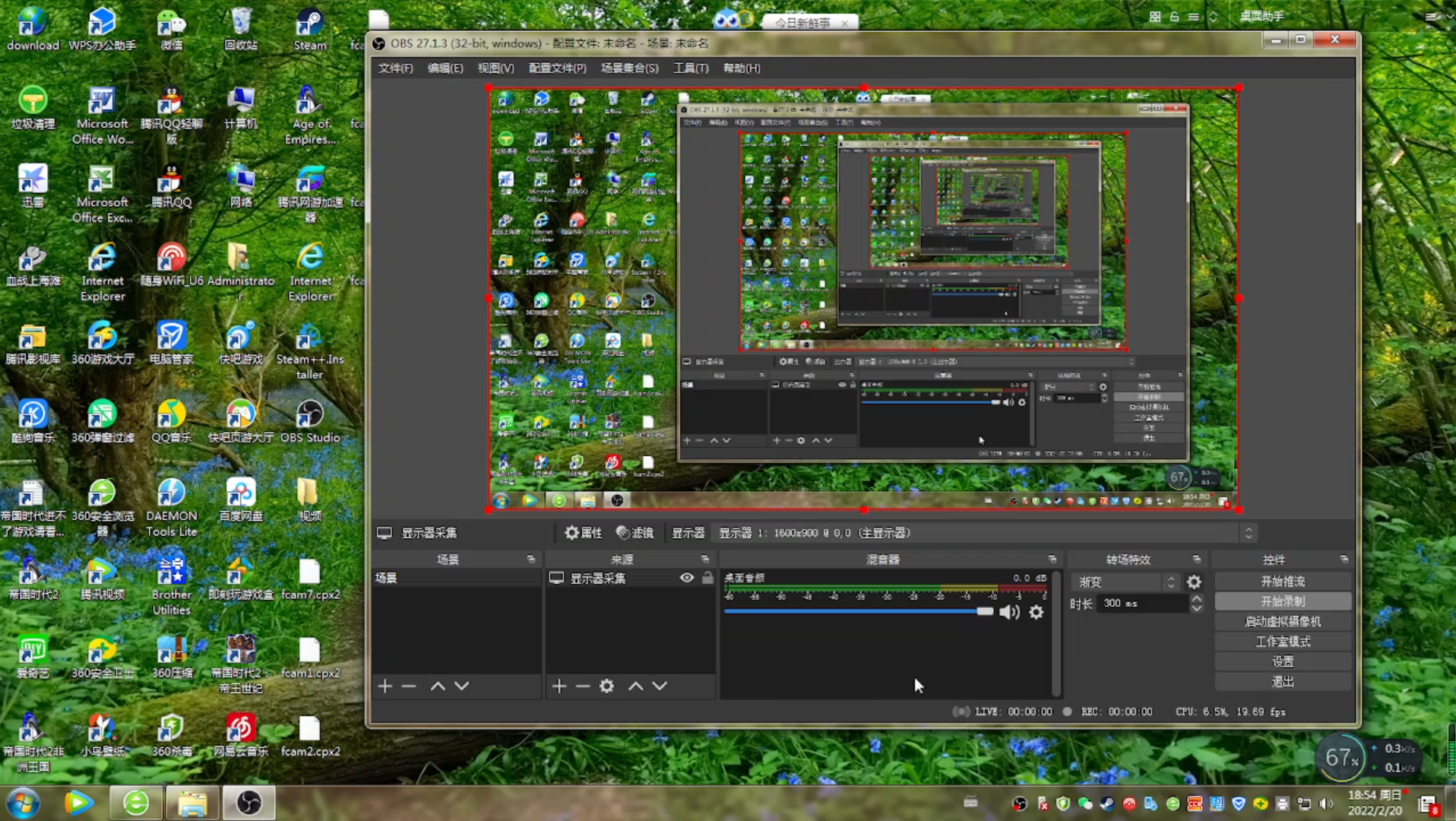Screen dimensions: 1456x821
Task: Undock the 控件 panel with its float icon
Action: point(1344,559)
